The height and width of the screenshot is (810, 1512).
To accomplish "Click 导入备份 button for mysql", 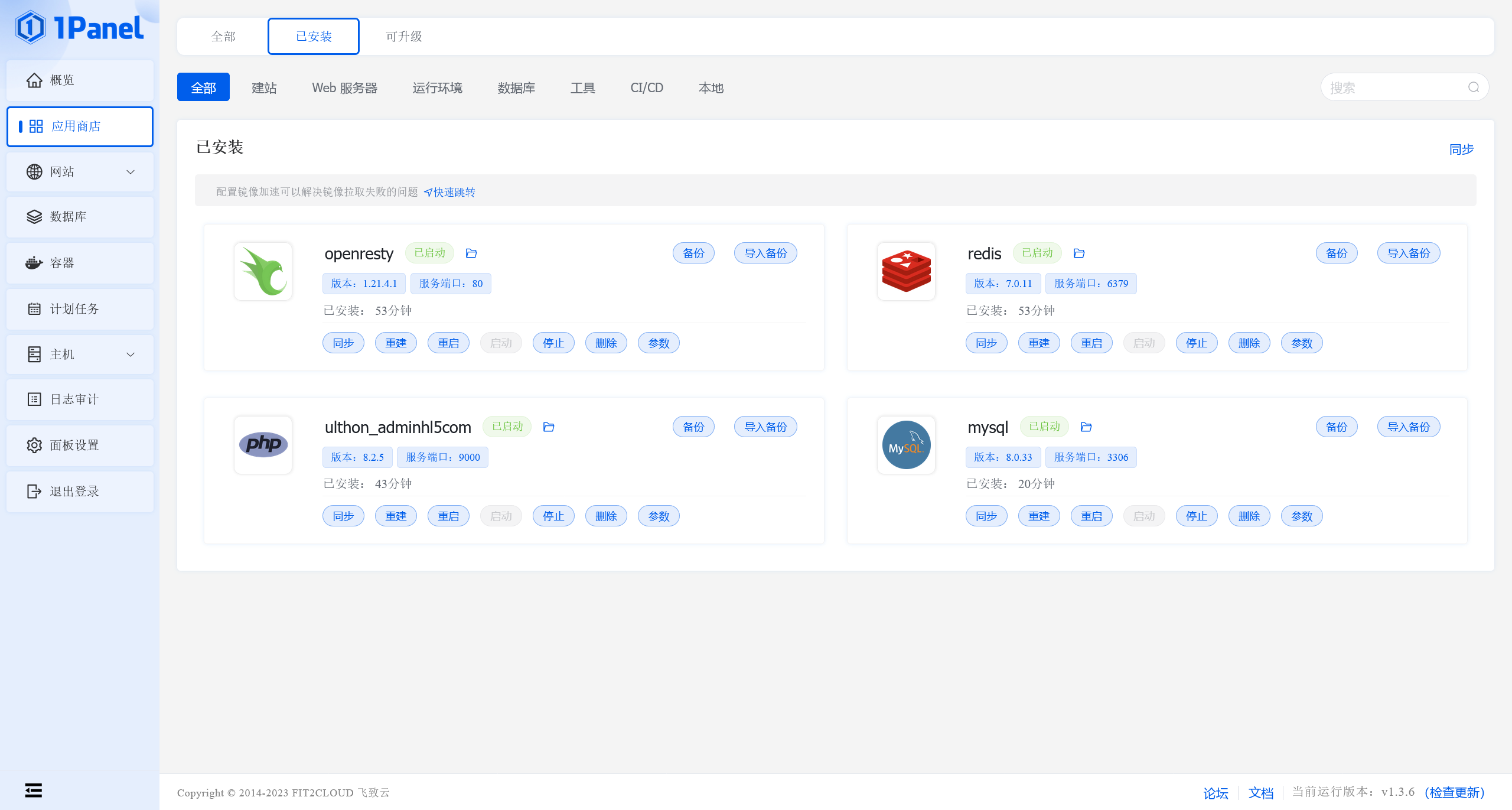I will (x=1409, y=427).
